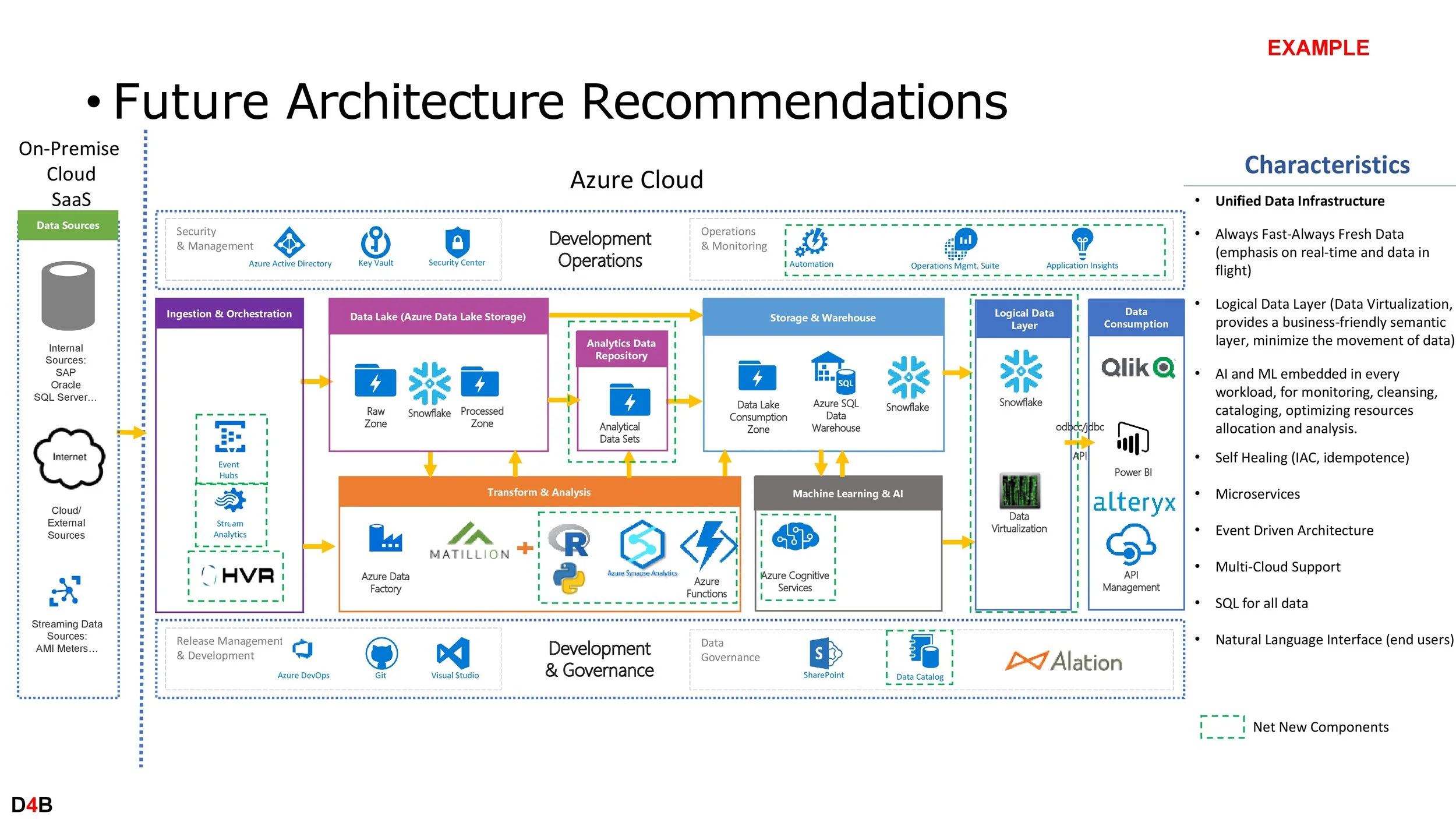The width and height of the screenshot is (1456, 819).
Task: Click the Power BI icon
Action: (1133, 439)
